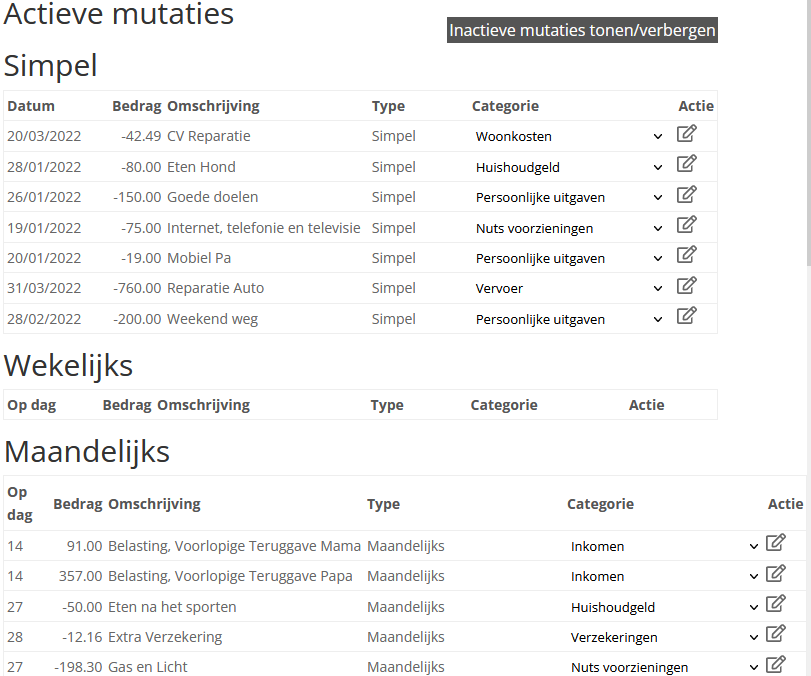811x676 pixels.
Task: Edit Belasting Voorlopige Teruggave Mama entry
Action: [x=775, y=544]
